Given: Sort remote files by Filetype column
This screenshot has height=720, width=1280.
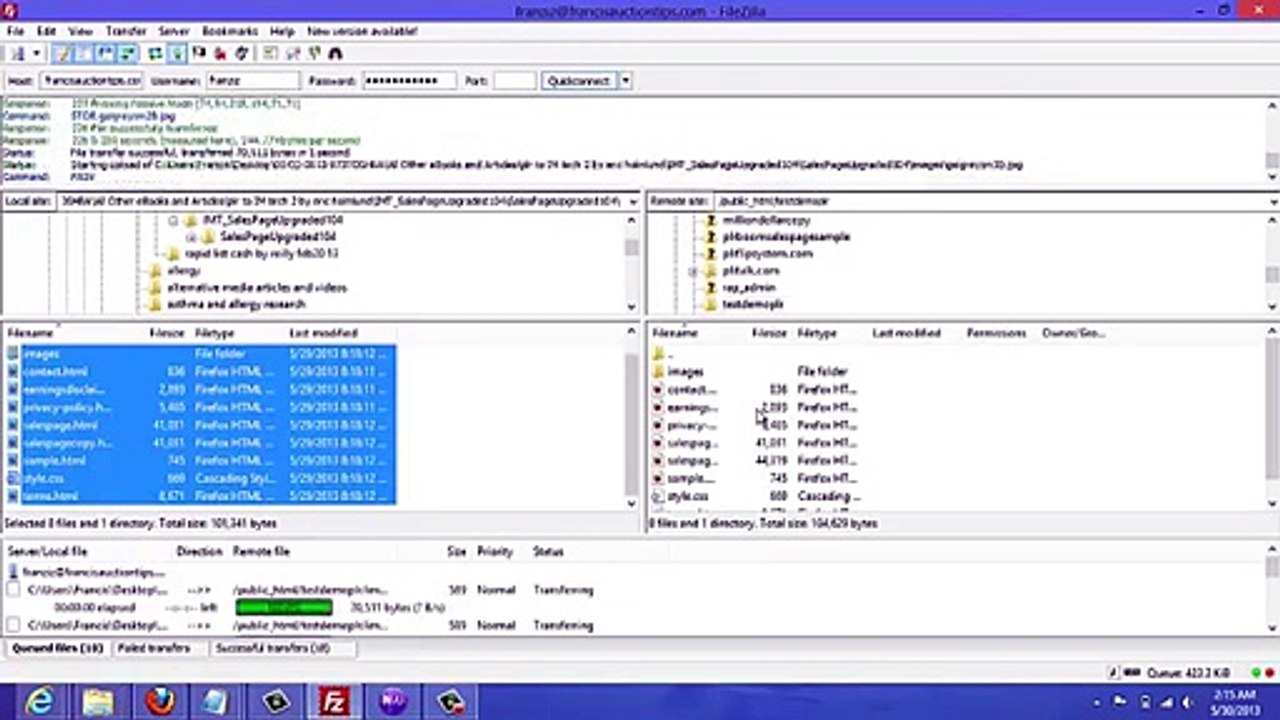Looking at the screenshot, I should pyautogui.click(x=817, y=333).
